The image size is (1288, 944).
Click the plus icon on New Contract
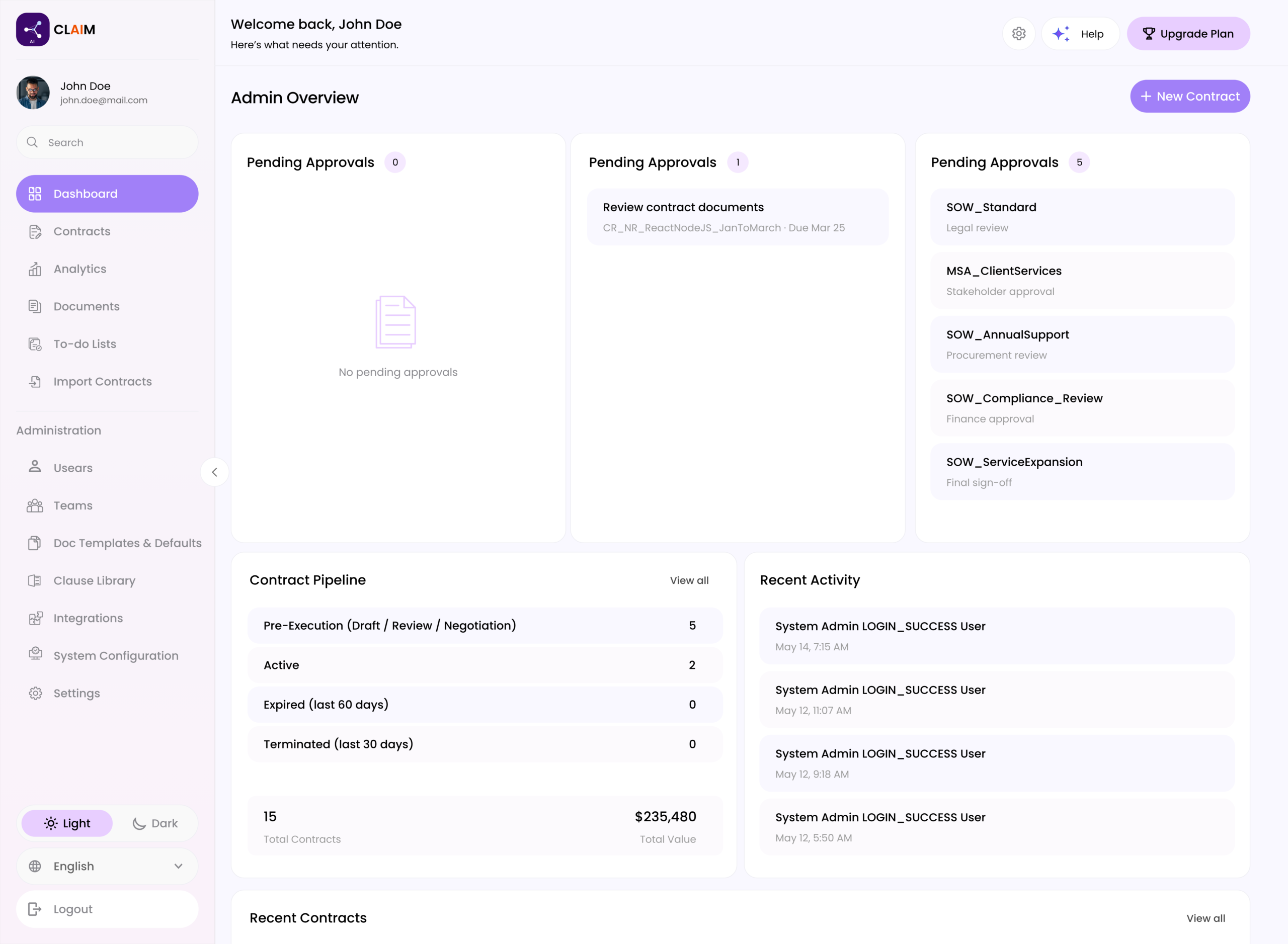[1146, 97]
